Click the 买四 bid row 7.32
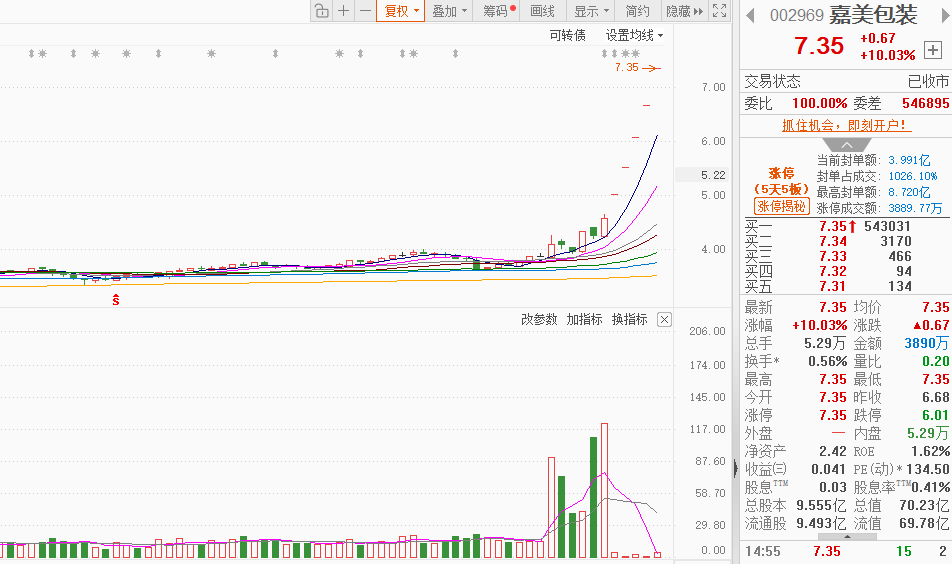The image size is (952, 564). tap(846, 271)
